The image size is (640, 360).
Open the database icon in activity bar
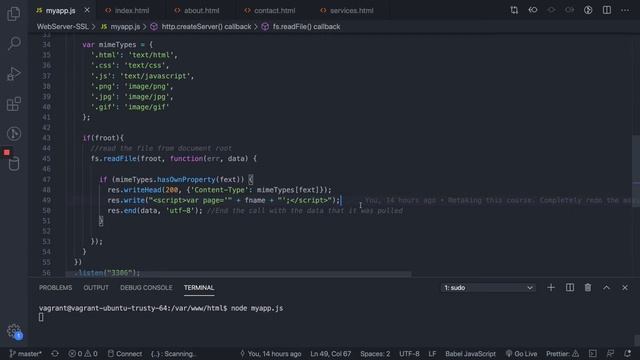[14, 164]
